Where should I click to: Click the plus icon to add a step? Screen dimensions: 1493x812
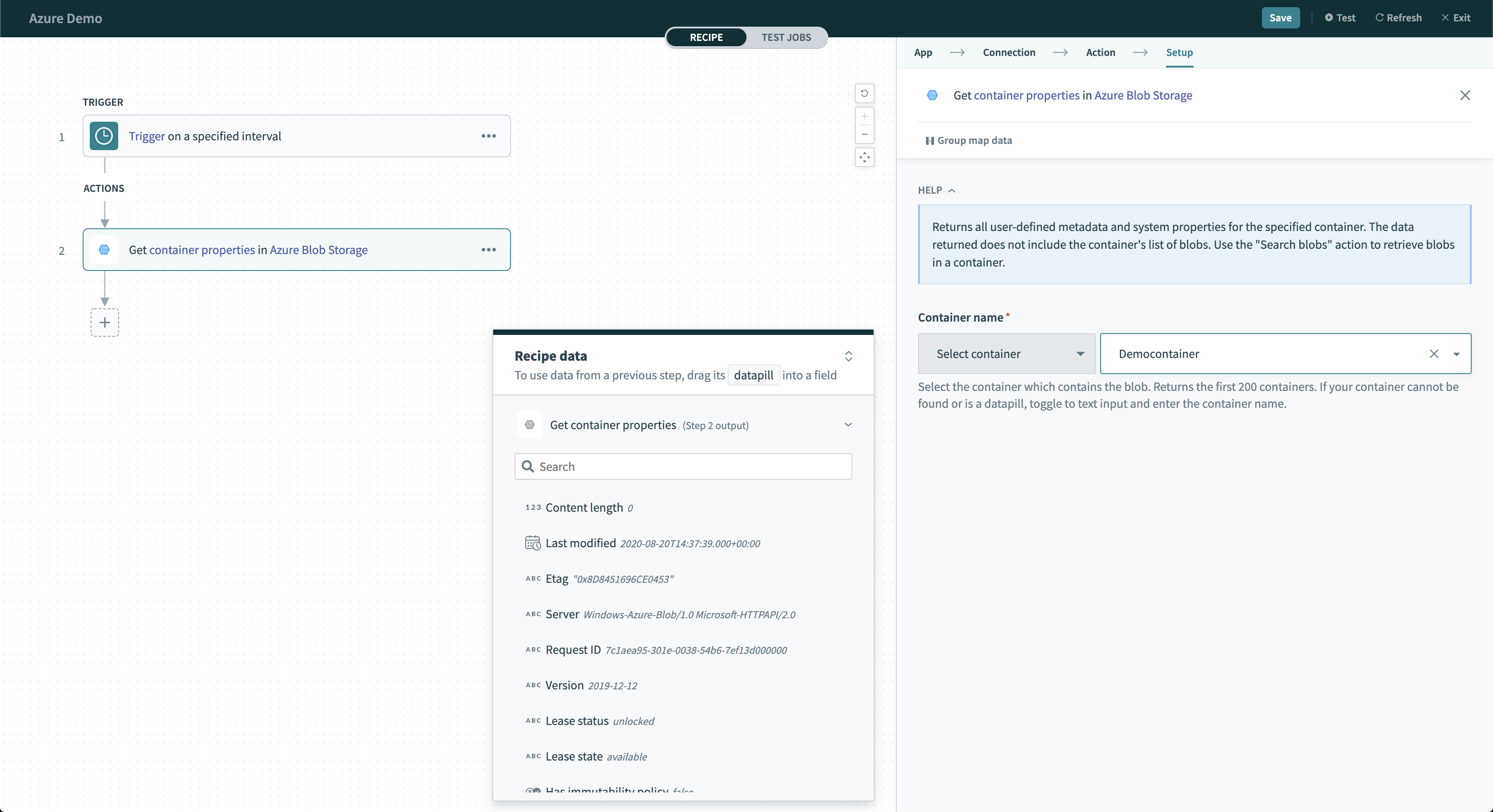click(105, 322)
